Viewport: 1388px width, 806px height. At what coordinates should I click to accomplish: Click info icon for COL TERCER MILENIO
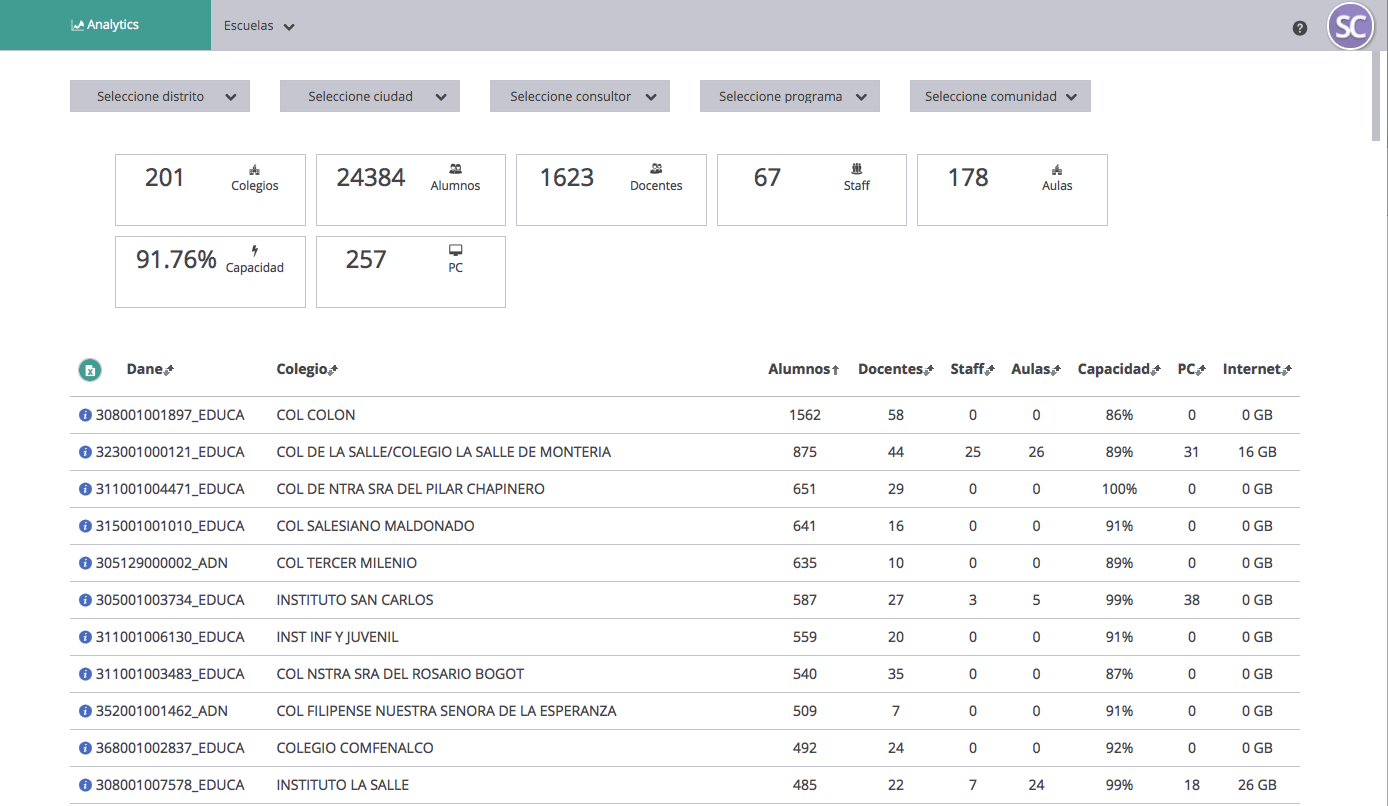point(85,563)
